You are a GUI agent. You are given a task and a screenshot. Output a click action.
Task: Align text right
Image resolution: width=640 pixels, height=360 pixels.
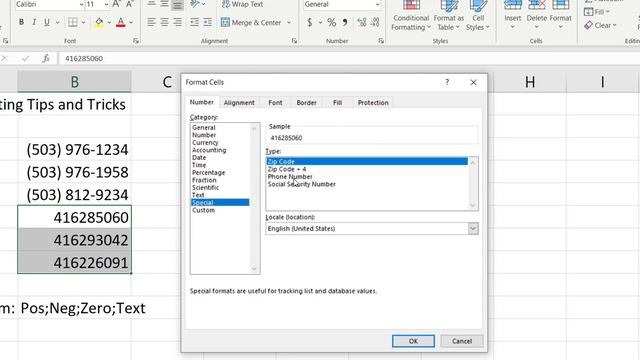point(177,22)
